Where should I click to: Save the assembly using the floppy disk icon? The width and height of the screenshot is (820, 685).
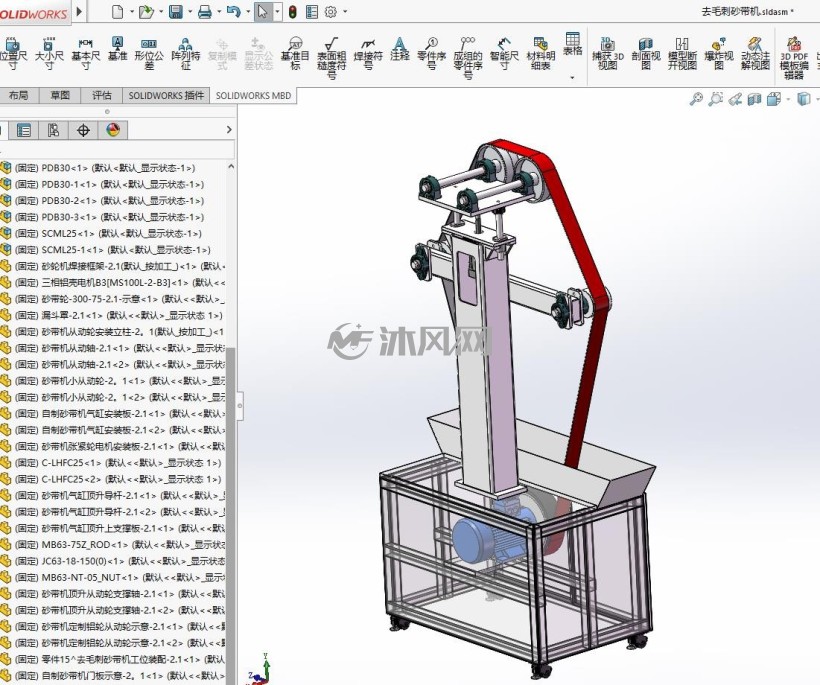[176, 12]
